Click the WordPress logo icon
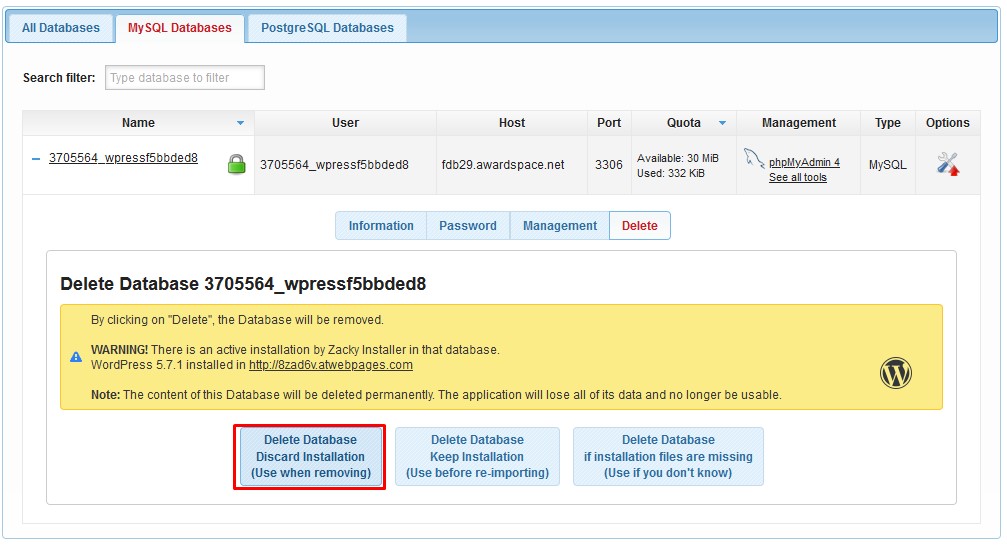1007x545 pixels. click(895, 373)
